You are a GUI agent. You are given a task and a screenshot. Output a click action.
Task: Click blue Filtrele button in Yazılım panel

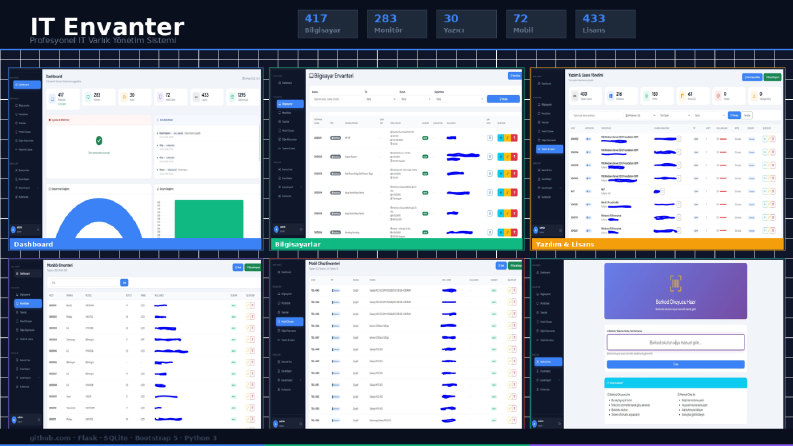coord(734,115)
